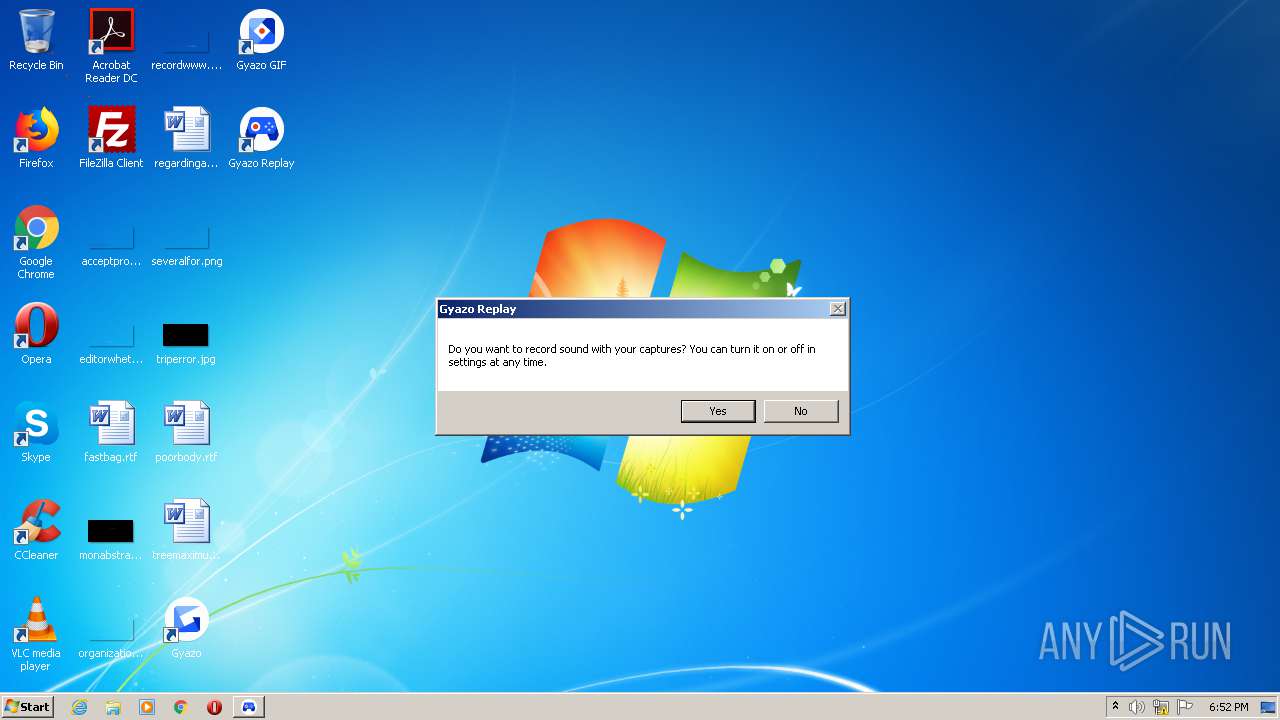The image size is (1280, 720).
Task: Click the 6:52 PM clock
Action: (1228, 707)
